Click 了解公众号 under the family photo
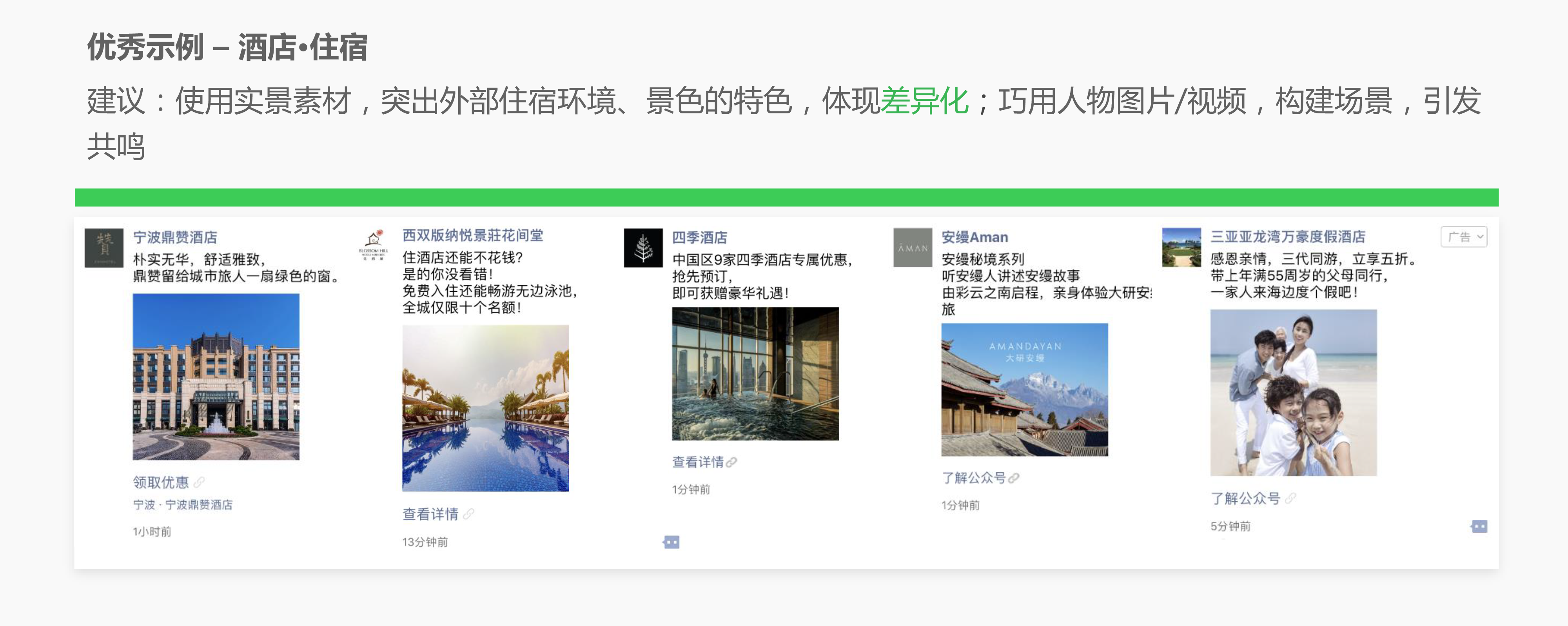 (1245, 498)
